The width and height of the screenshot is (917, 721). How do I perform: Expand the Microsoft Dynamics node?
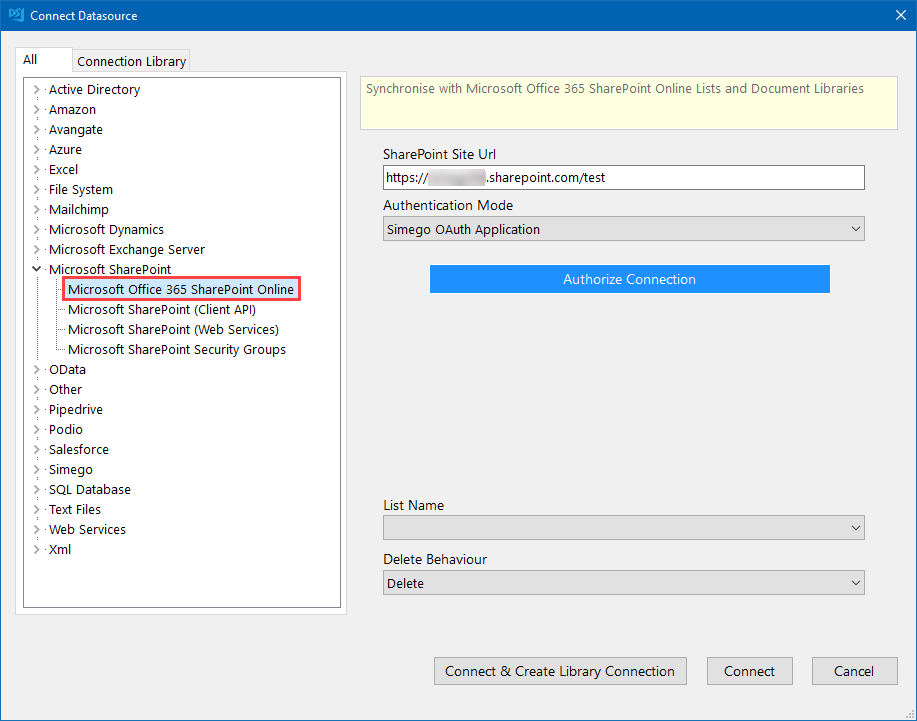(x=36, y=229)
